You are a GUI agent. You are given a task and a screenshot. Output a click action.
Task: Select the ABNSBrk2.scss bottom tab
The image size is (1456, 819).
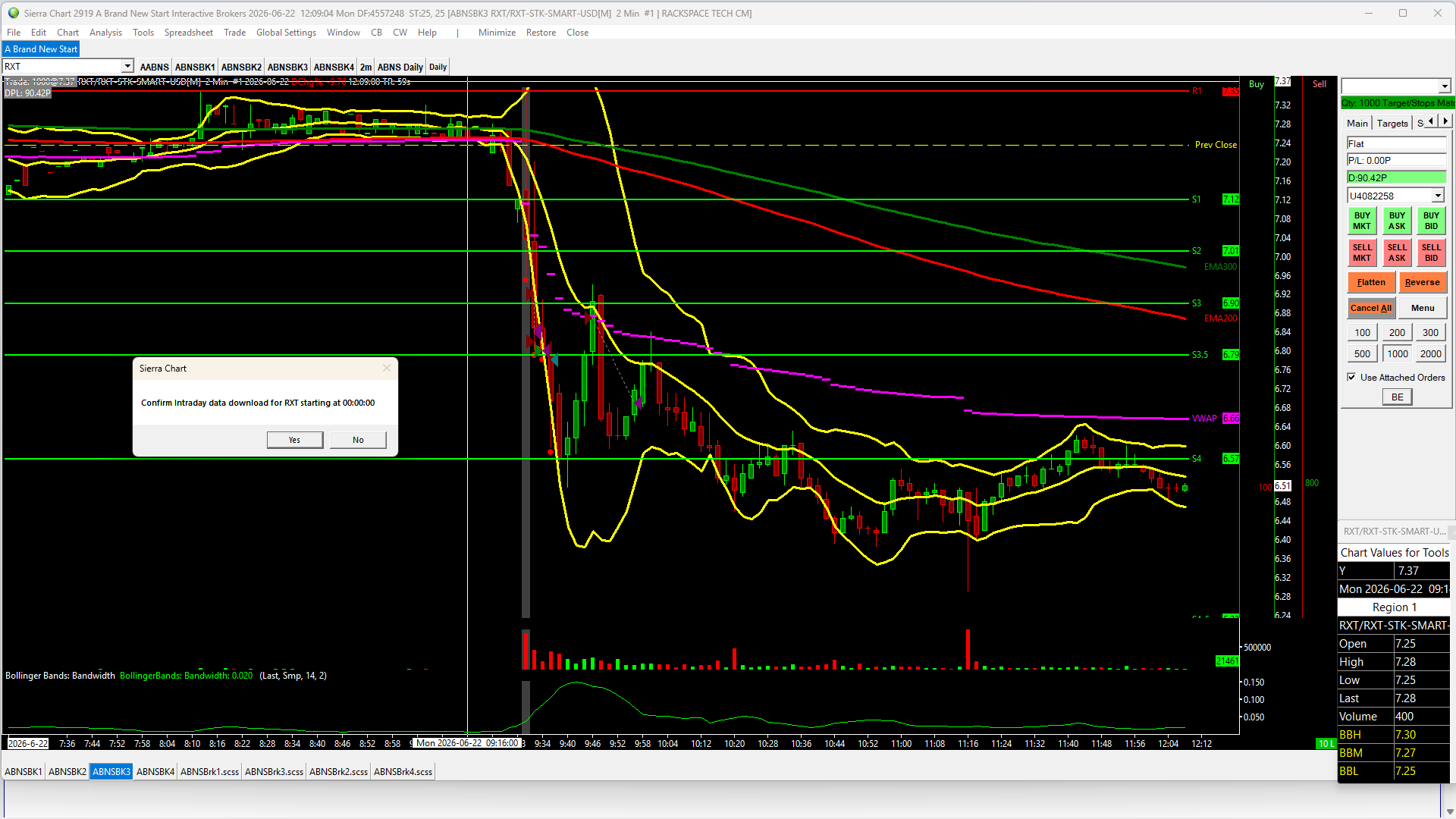coord(338,772)
